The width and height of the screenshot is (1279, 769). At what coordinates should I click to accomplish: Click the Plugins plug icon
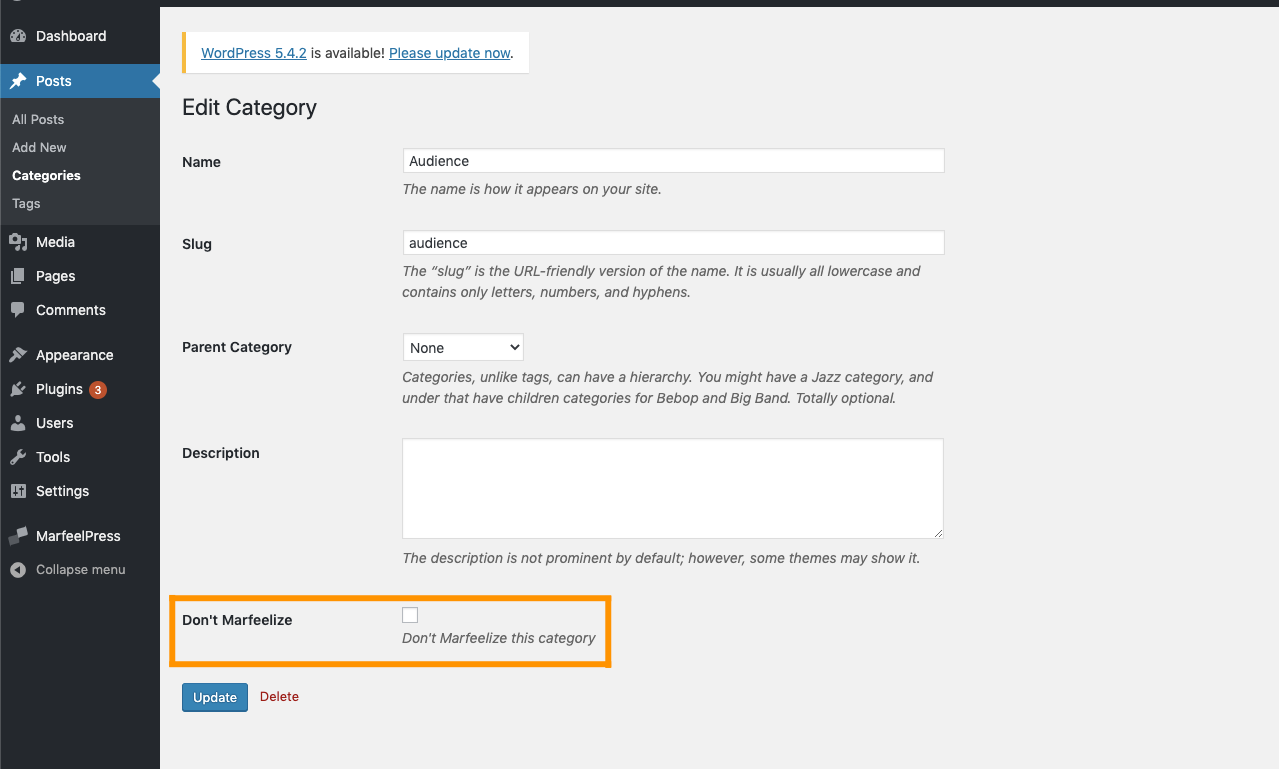click(x=18, y=389)
